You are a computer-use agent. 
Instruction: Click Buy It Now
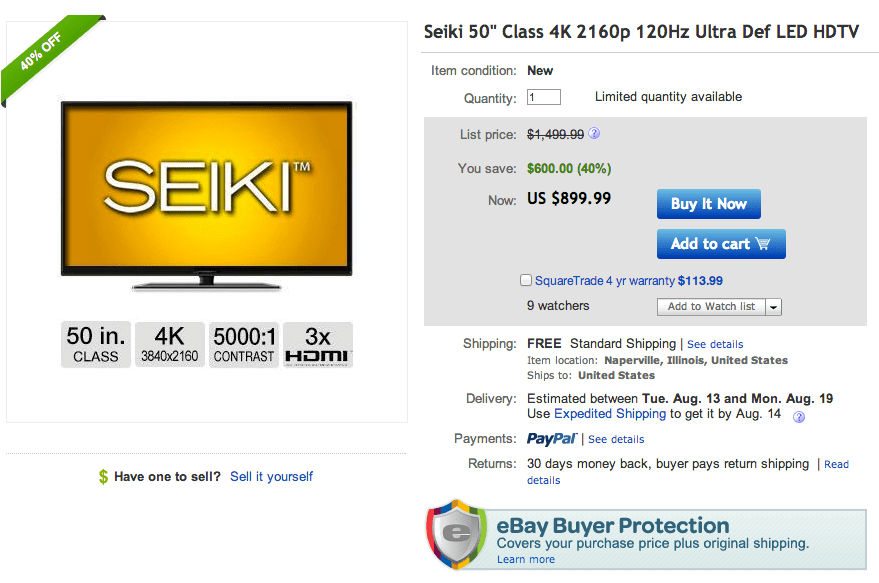pyautogui.click(x=708, y=203)
